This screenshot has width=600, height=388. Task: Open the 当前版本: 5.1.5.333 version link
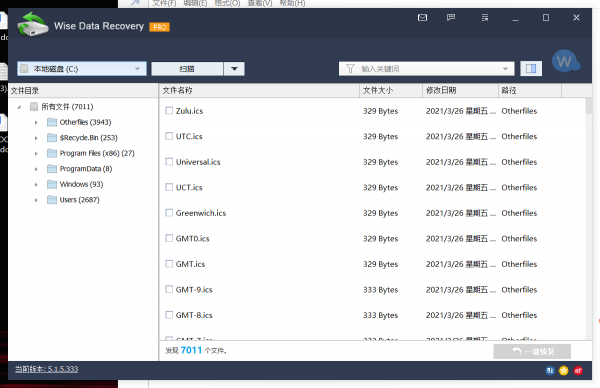[46, 369]
